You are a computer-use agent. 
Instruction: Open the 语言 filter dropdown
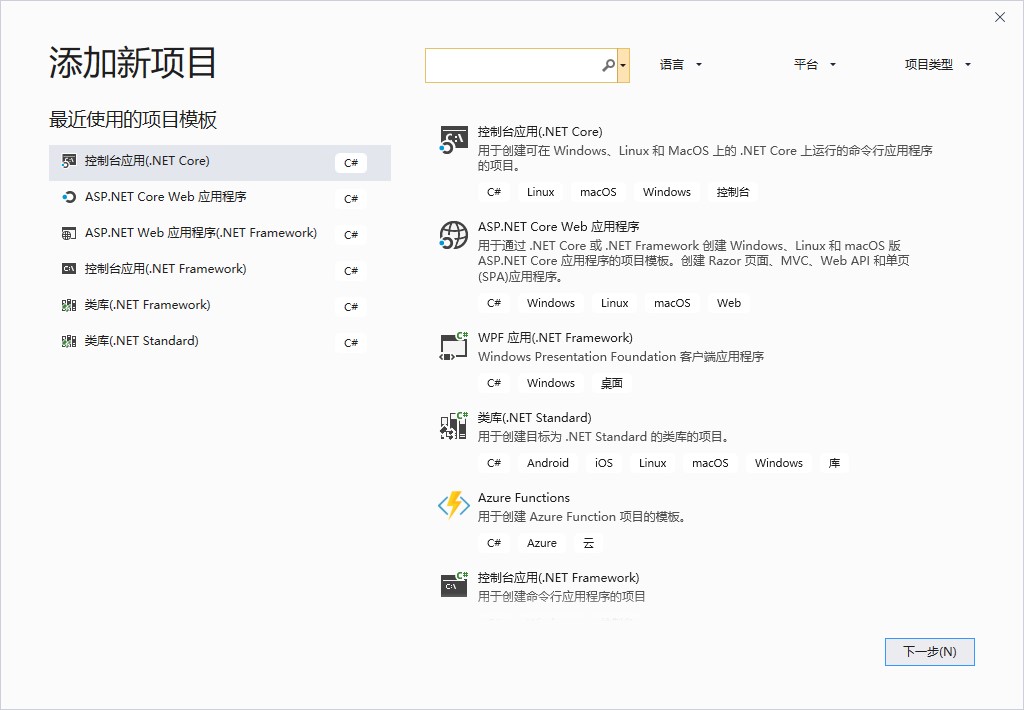(x=681, y=65)
